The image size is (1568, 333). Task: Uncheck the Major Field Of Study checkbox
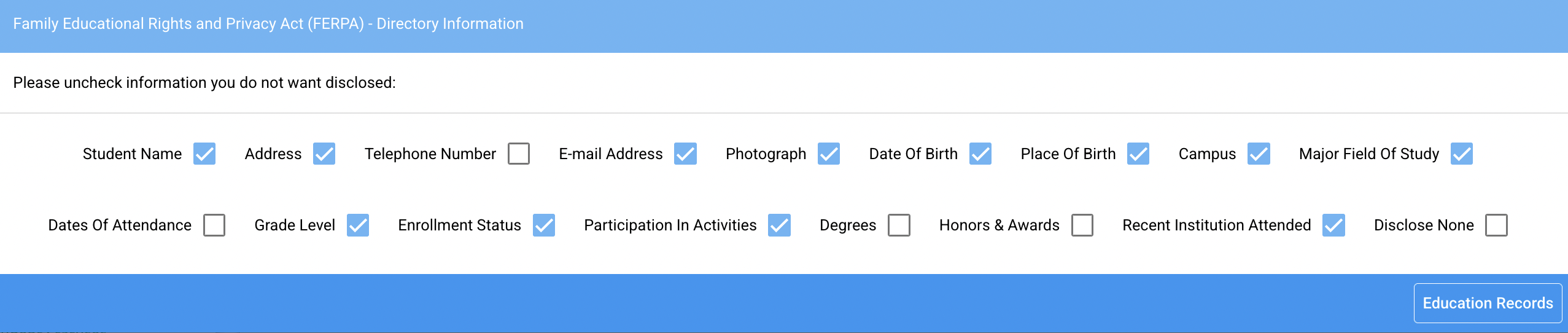click(x=1462, y=154)
